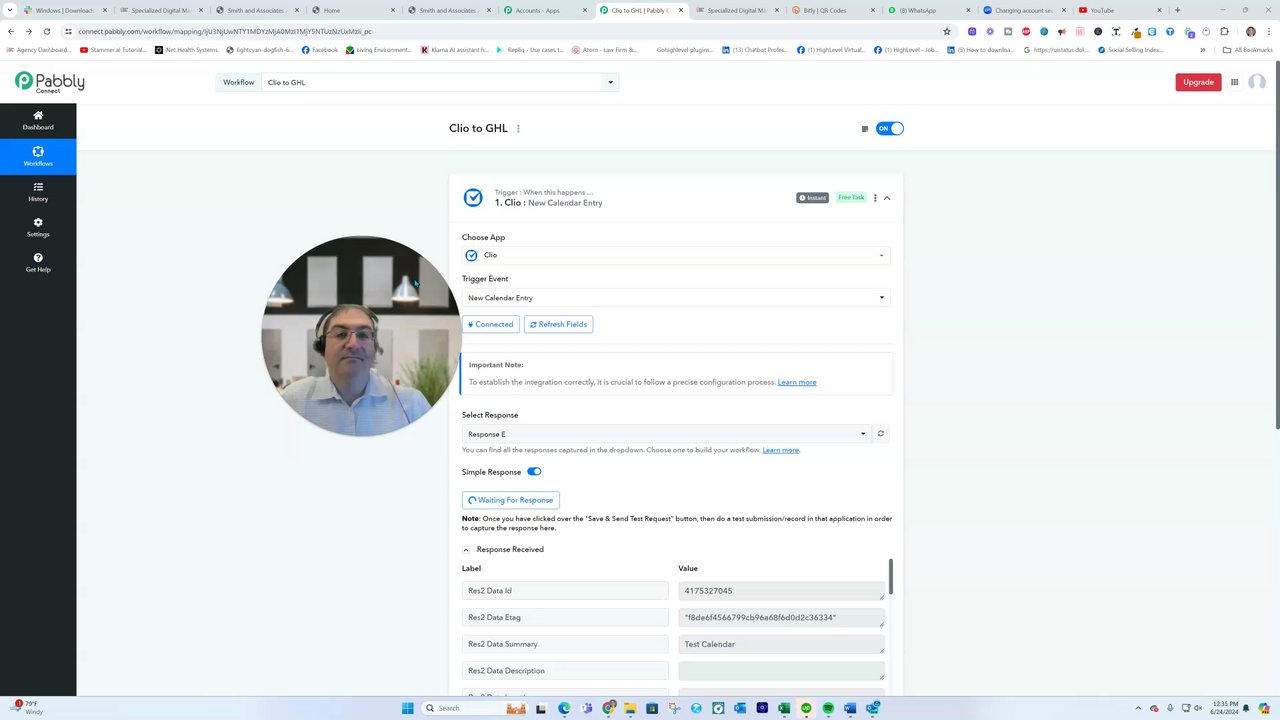Open the History sidebar icon
Screen dimensions: 1280x720
tap(38, 191)
